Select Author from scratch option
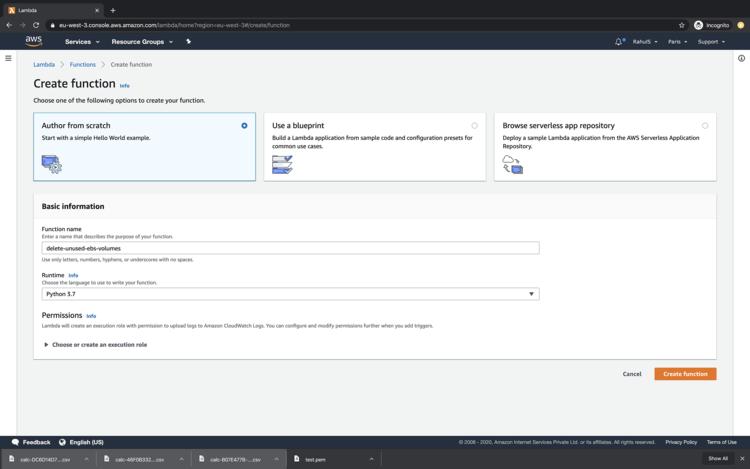This screenshot has width=750, height=469. [x=244, y=126]
